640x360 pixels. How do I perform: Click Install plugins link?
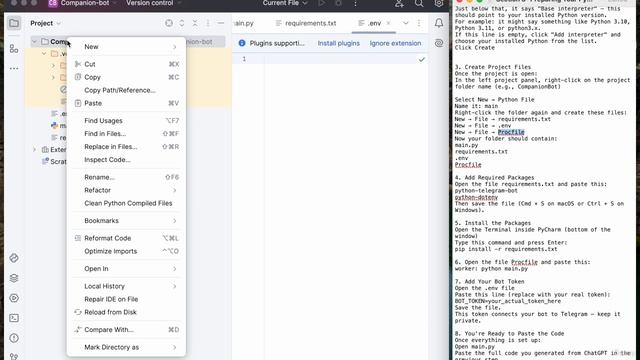coord(339,43)
